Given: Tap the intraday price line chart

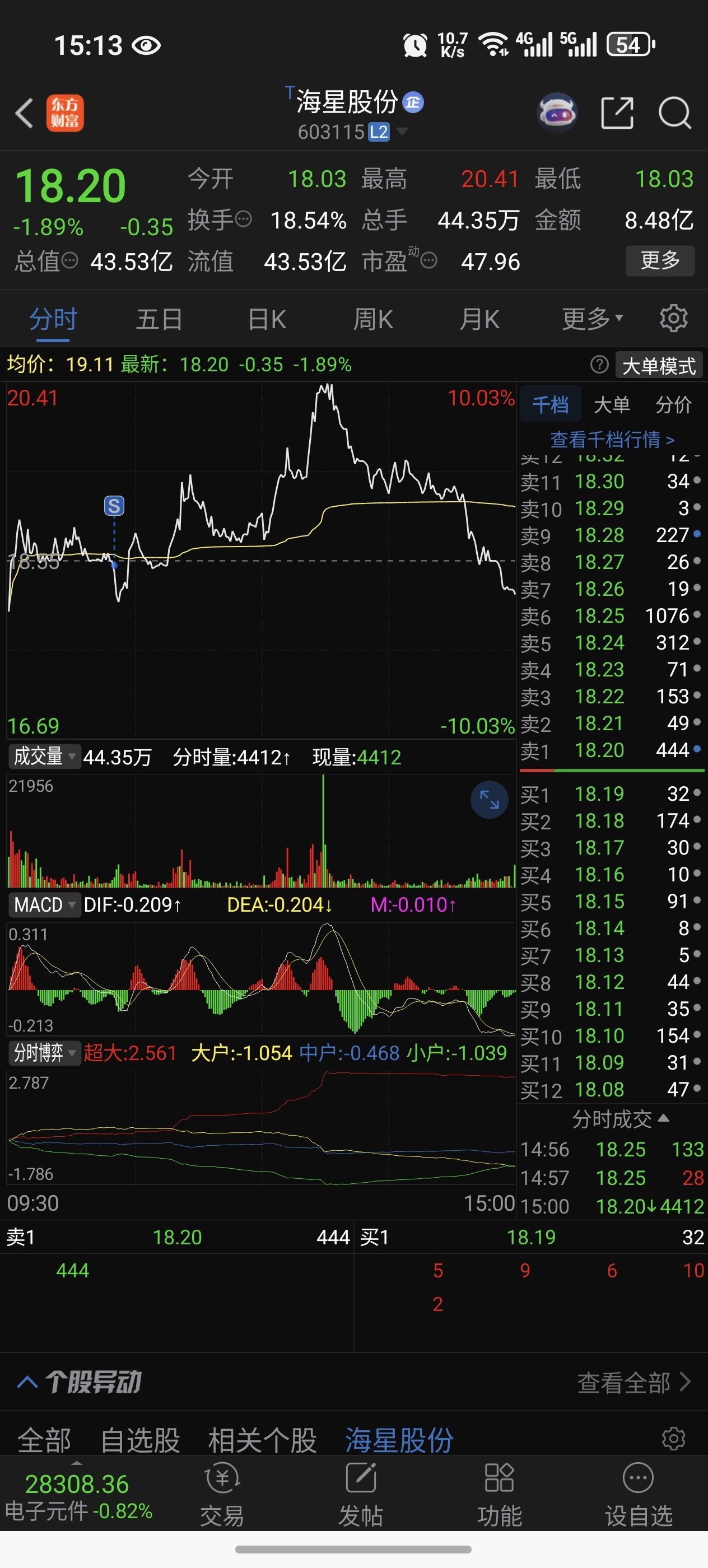Looking at the screenshot, I should (261, 560).
